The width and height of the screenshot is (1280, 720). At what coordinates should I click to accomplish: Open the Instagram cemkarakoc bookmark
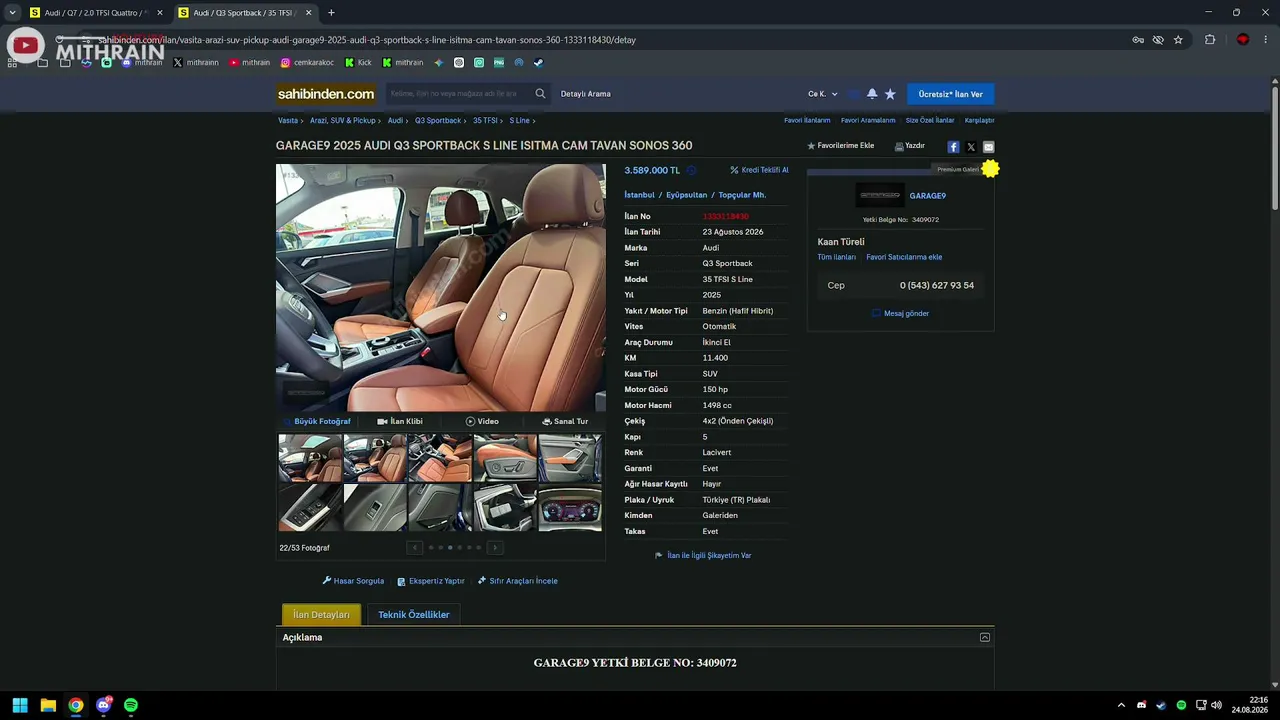click(307, 63)
